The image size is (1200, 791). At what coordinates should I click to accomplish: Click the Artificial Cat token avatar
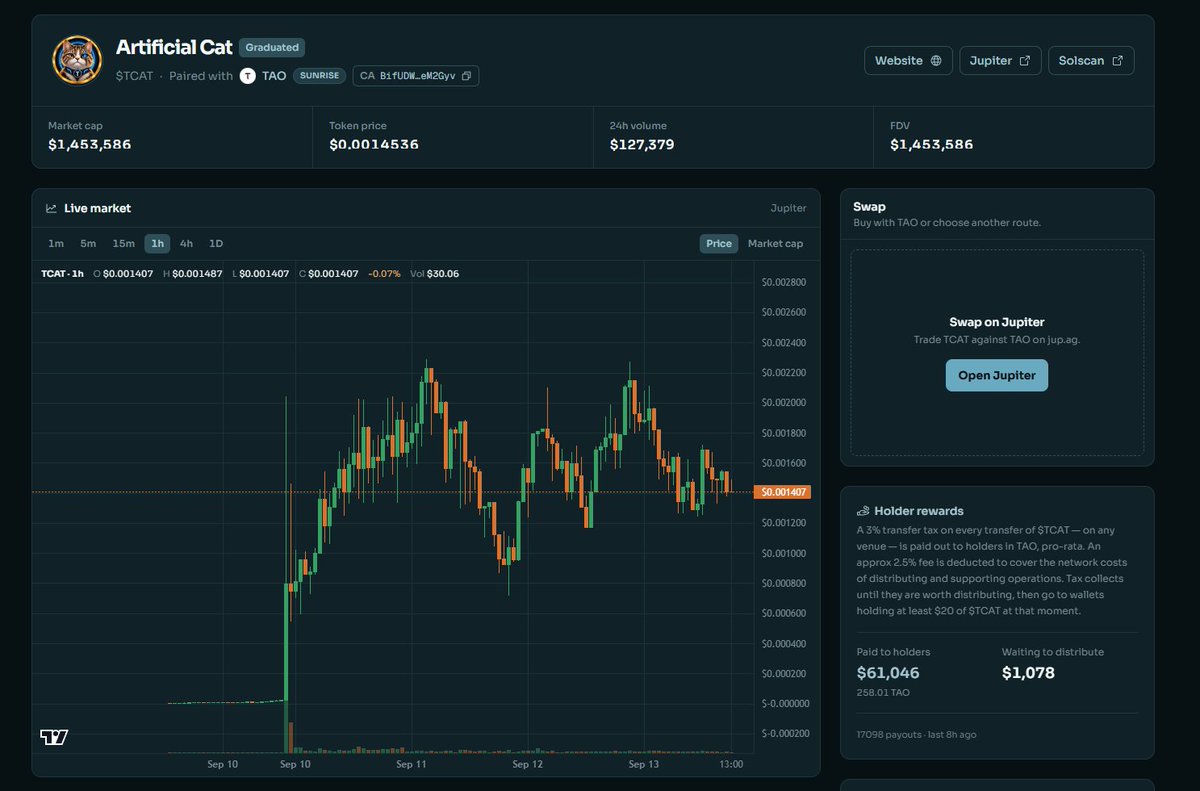coord(77,61)
